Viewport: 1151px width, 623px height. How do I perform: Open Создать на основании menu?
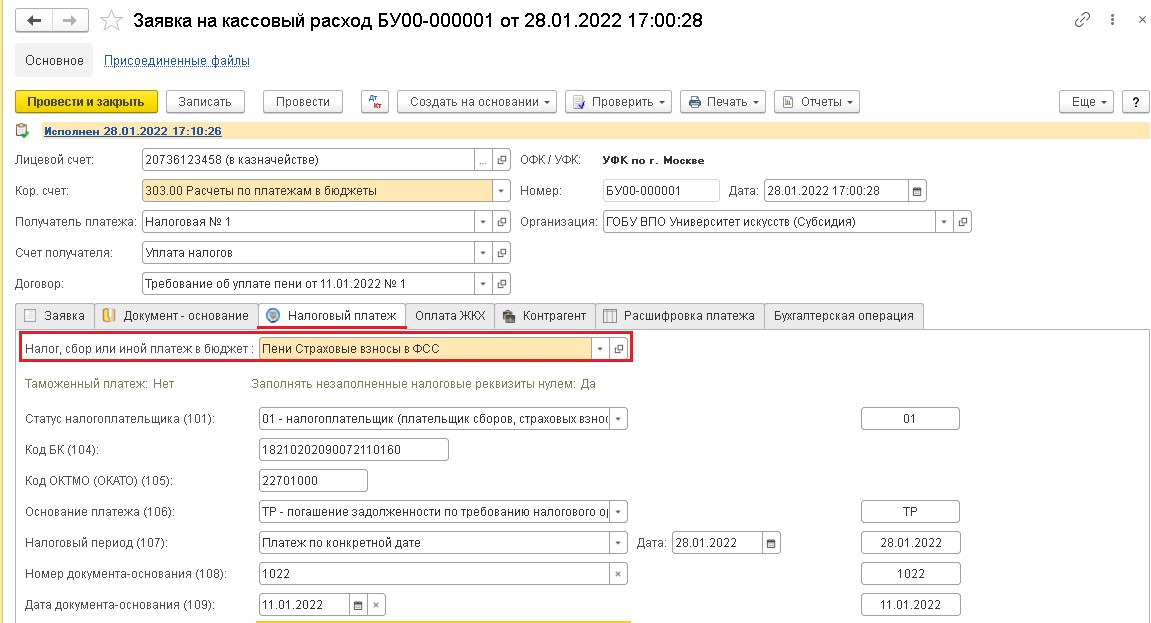pos(477,102)
